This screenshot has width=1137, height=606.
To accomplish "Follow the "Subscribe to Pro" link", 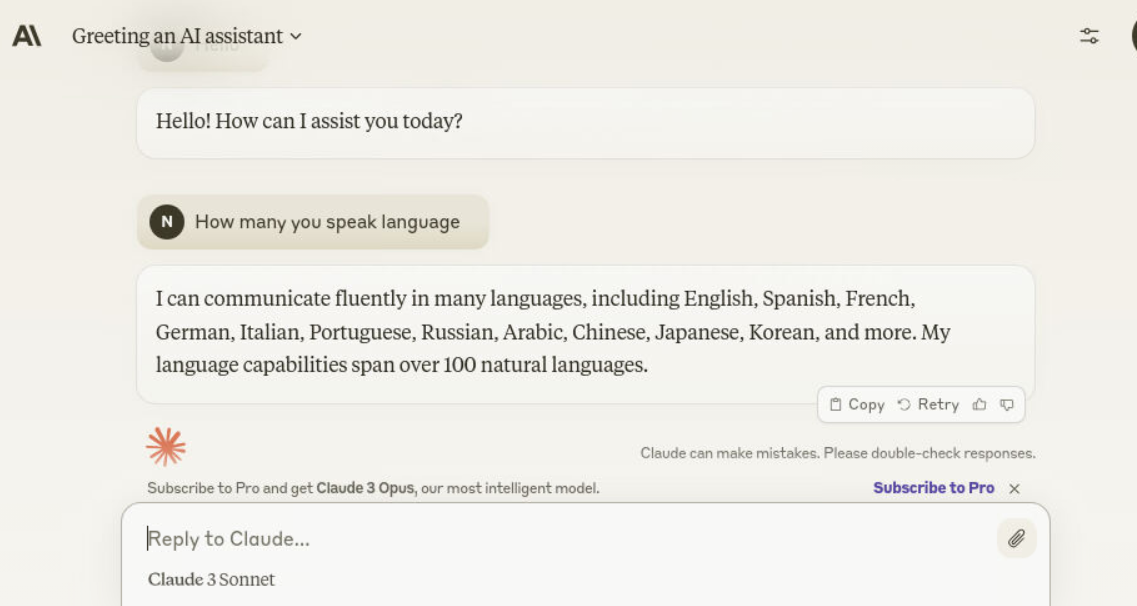I will (x=933, y=488).
